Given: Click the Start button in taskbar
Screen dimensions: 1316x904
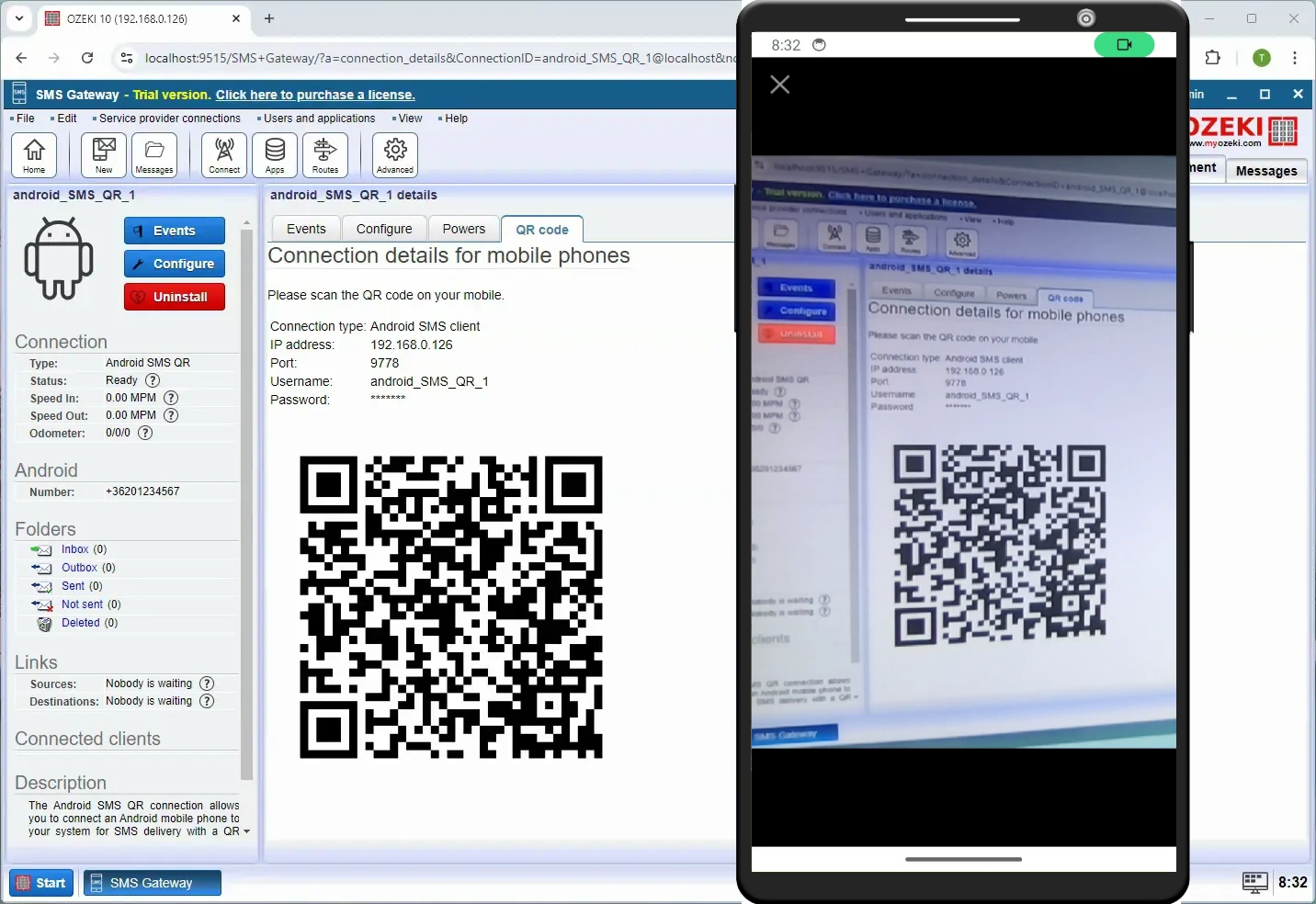Looking at the screenshot, I should click(41, 883).
